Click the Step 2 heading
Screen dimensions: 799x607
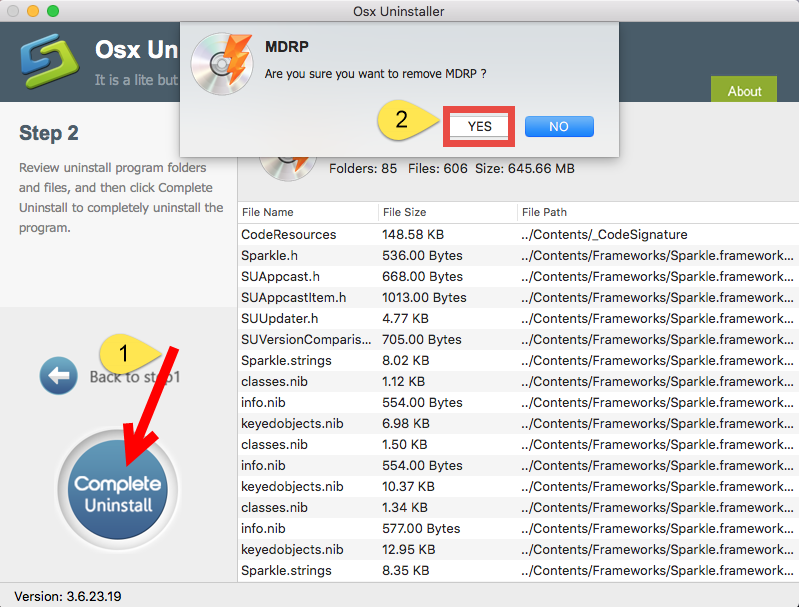pos(49,133)
